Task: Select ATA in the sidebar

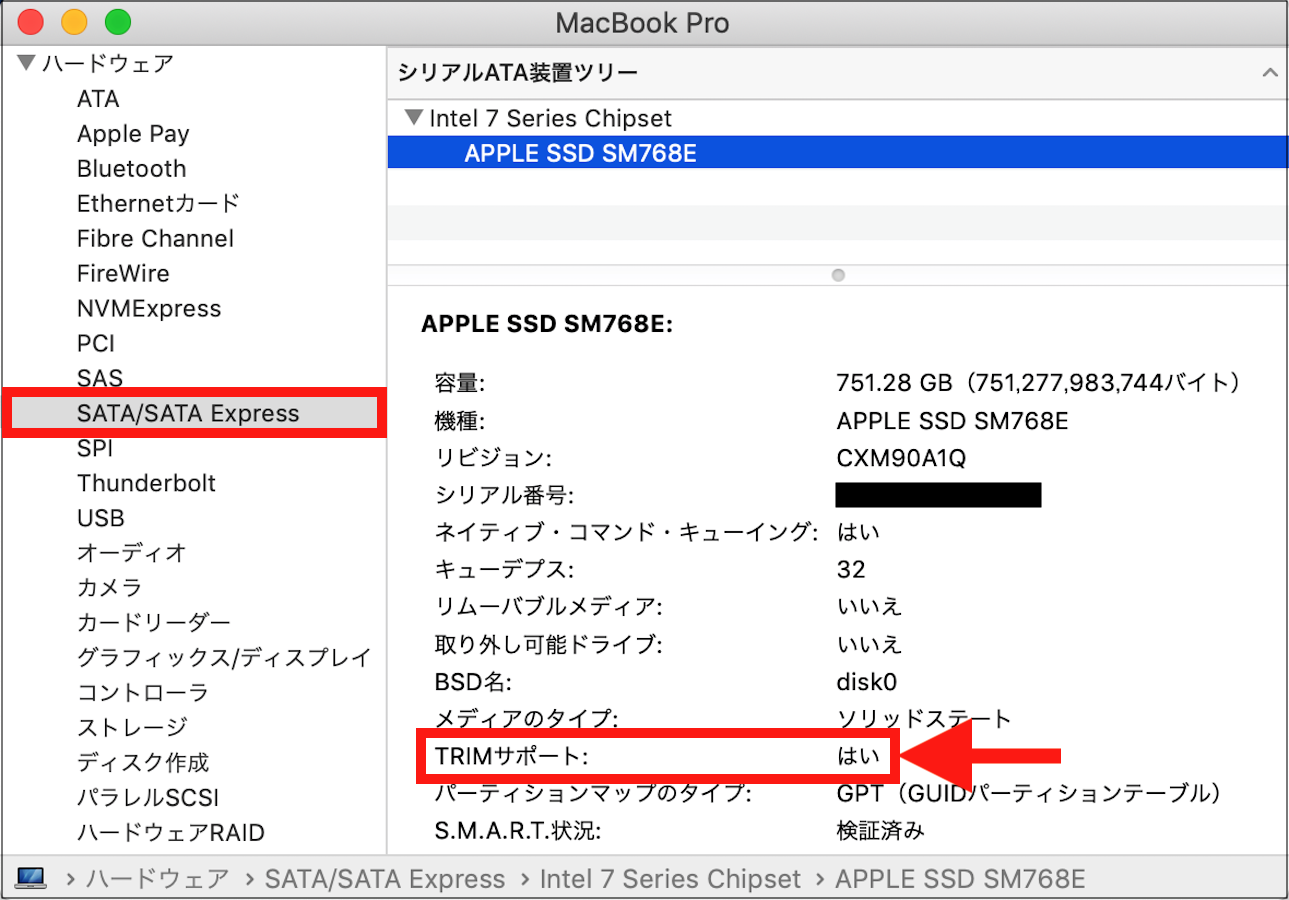Action: pyautogui.click(x=98, y=99)
